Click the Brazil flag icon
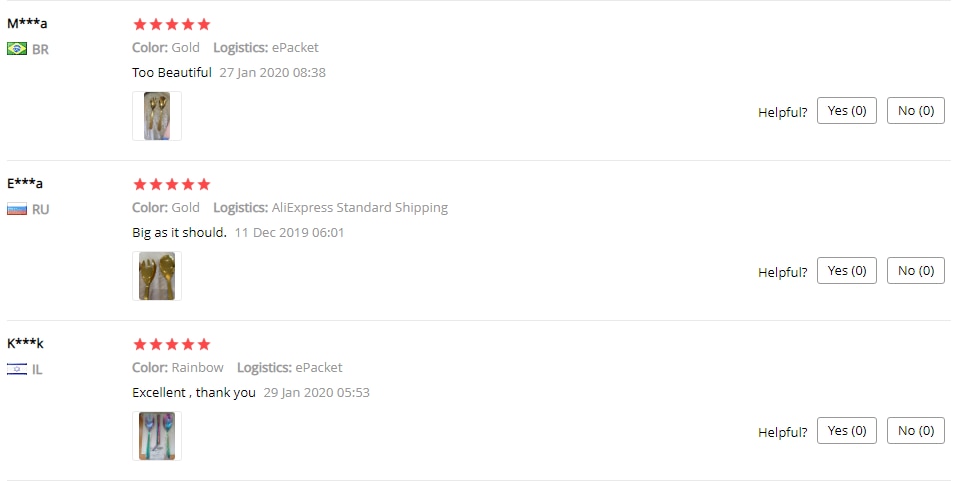The height and width of the screenshot is (481, 969). (17, 49)
